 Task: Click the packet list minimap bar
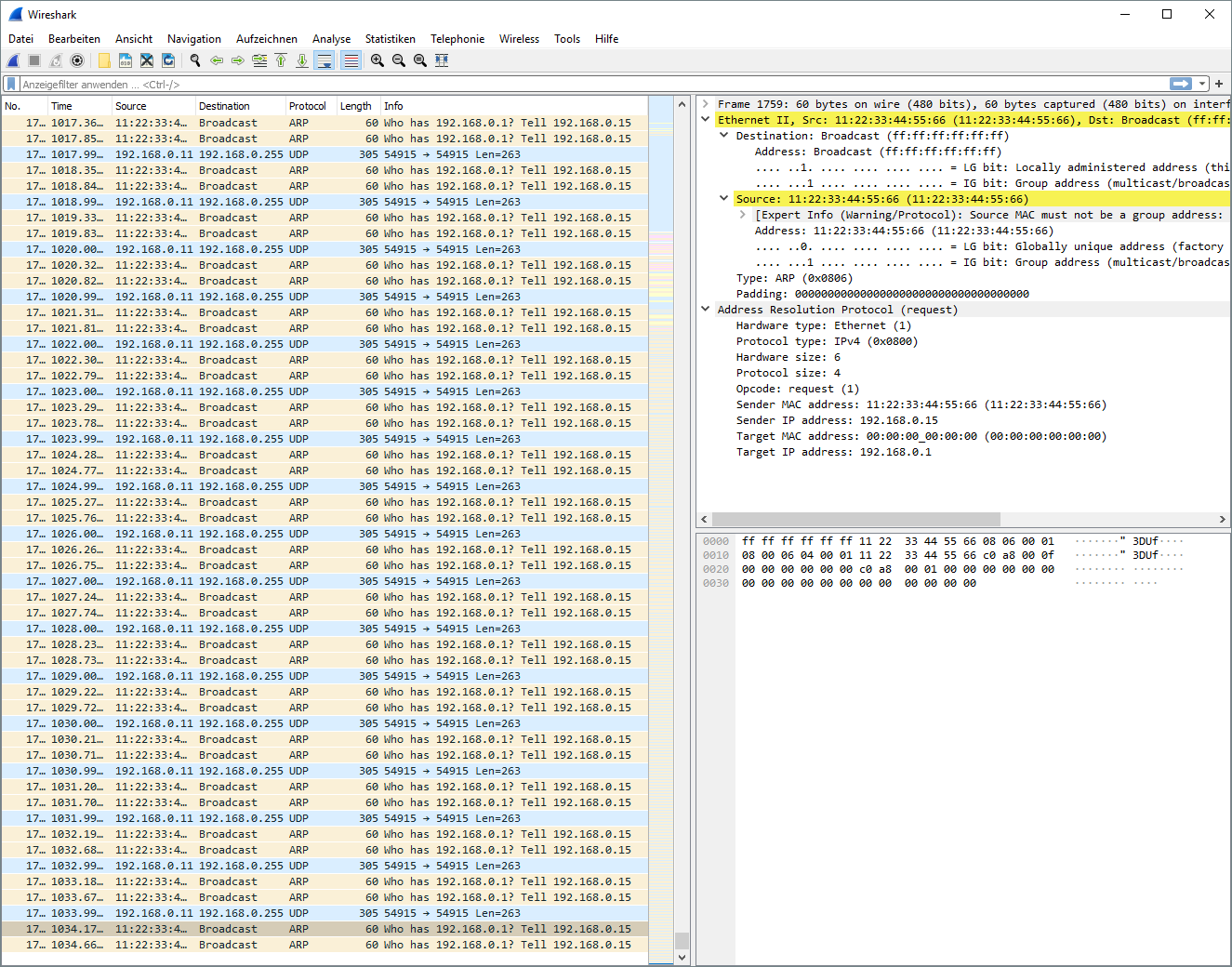point(661,530)
